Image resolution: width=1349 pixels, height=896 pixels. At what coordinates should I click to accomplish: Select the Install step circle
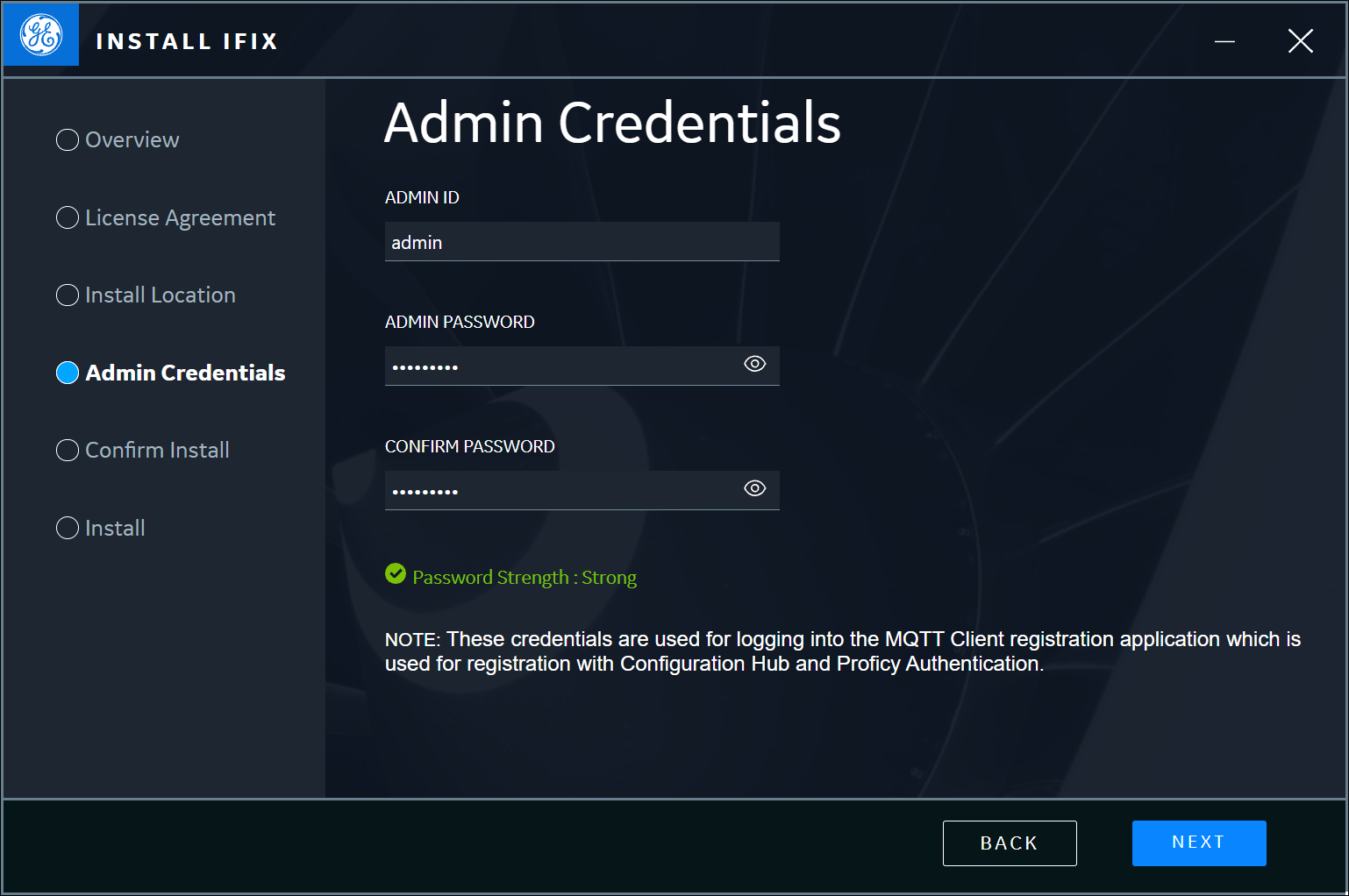pos(68,528)
